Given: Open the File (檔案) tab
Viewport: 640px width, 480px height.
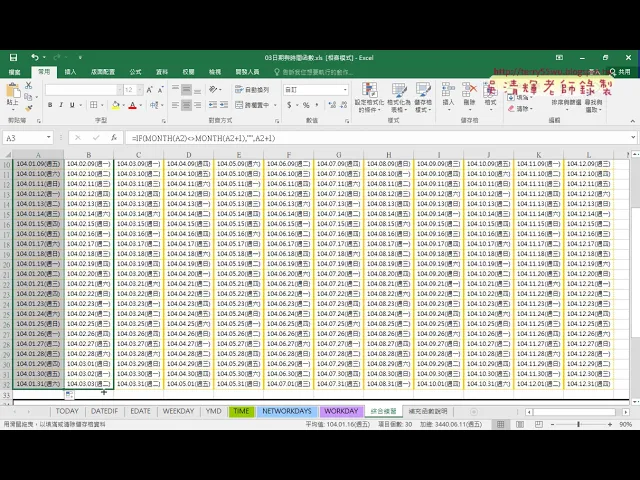Looking at the screenshot, I should (15, 72).
